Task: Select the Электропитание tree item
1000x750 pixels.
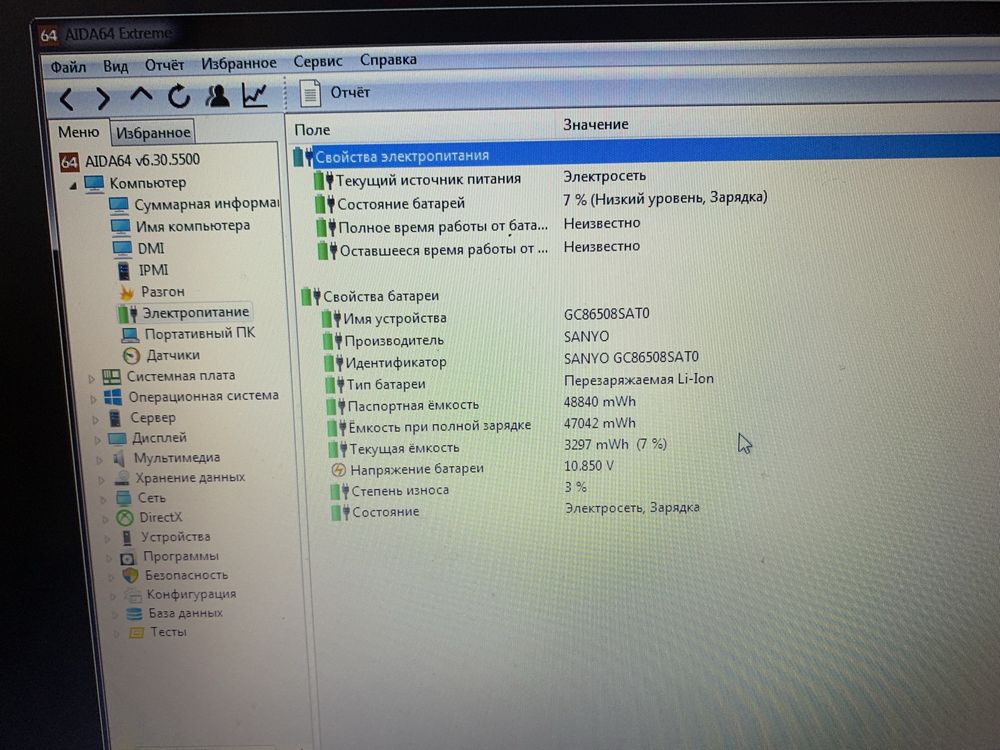Action: pos(195,312)
